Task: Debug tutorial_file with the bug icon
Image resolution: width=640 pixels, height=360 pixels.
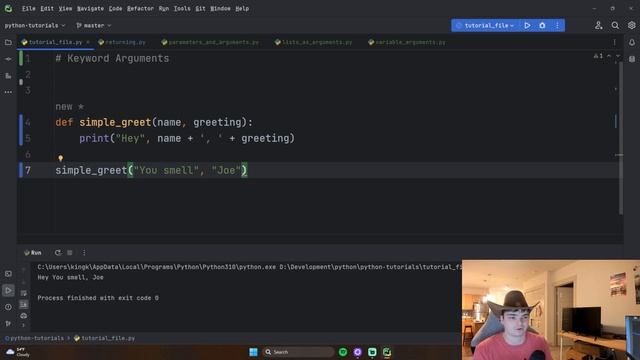Action: click(x=542, y=25)
